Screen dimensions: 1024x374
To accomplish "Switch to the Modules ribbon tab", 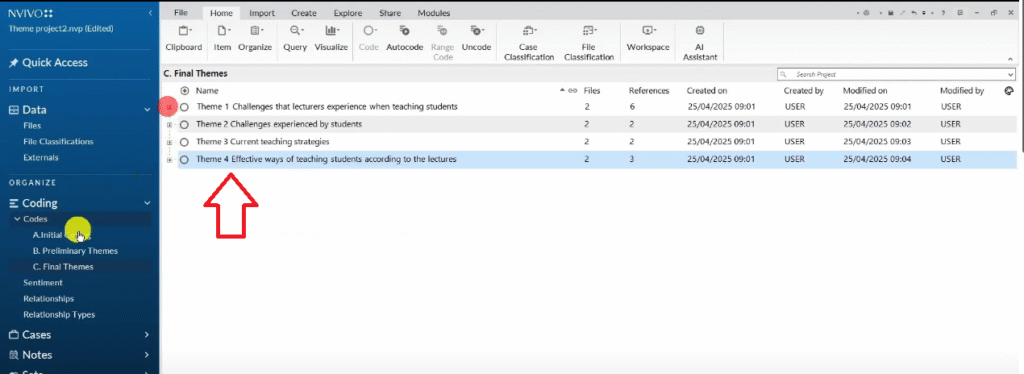I will pos(434,13).
